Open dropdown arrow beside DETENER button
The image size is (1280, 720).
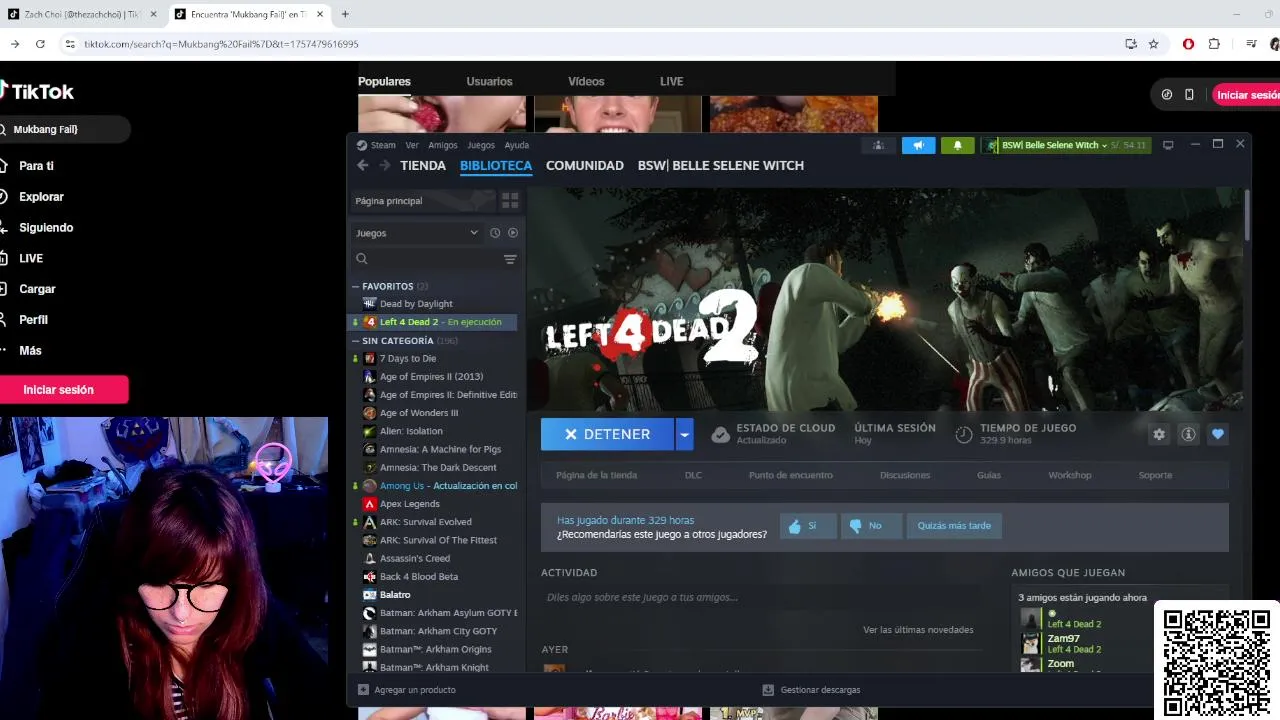click(684, 434)
